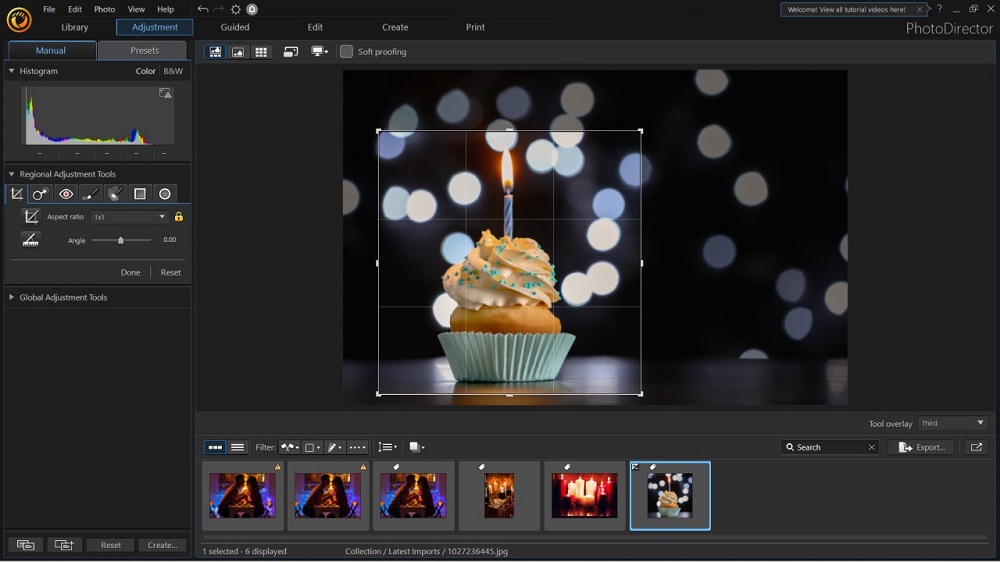Choose the Adjustment Brush tool
This screenshot has height=562, width=1000.
coord(91,194)
